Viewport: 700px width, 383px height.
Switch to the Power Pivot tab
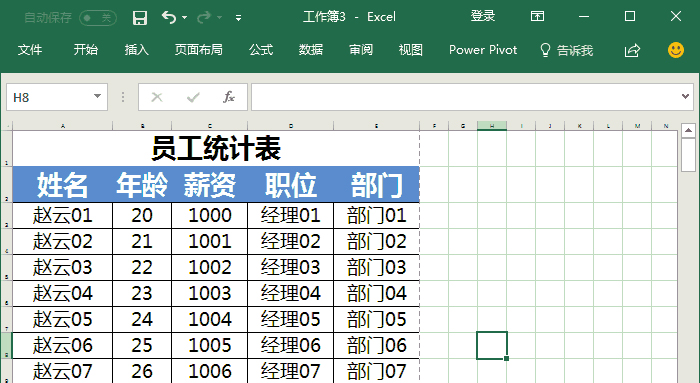coord(483,50)
